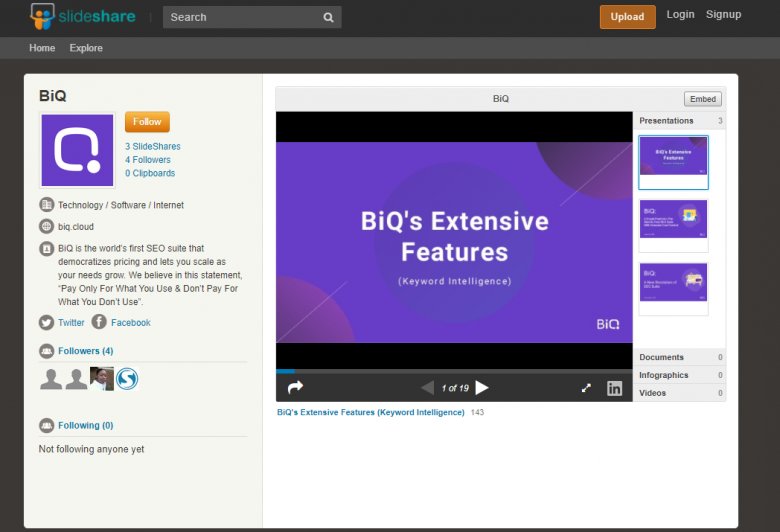Follow the BiQ profile

pos(147,122)
